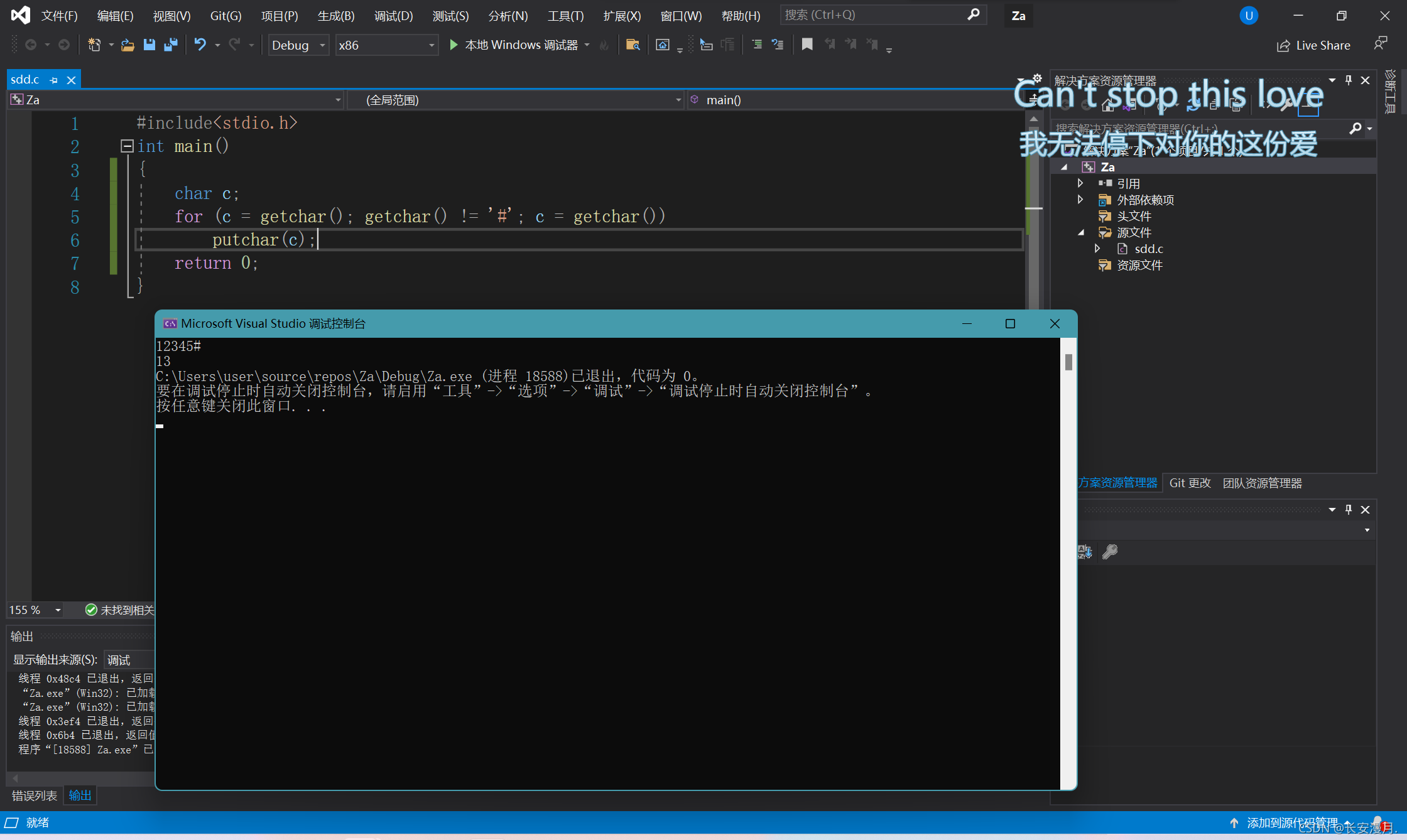The height and width of the screenshot is (840, 1407).
Task: Click the Find in Files icon
Action: click(x=633, y=45)
